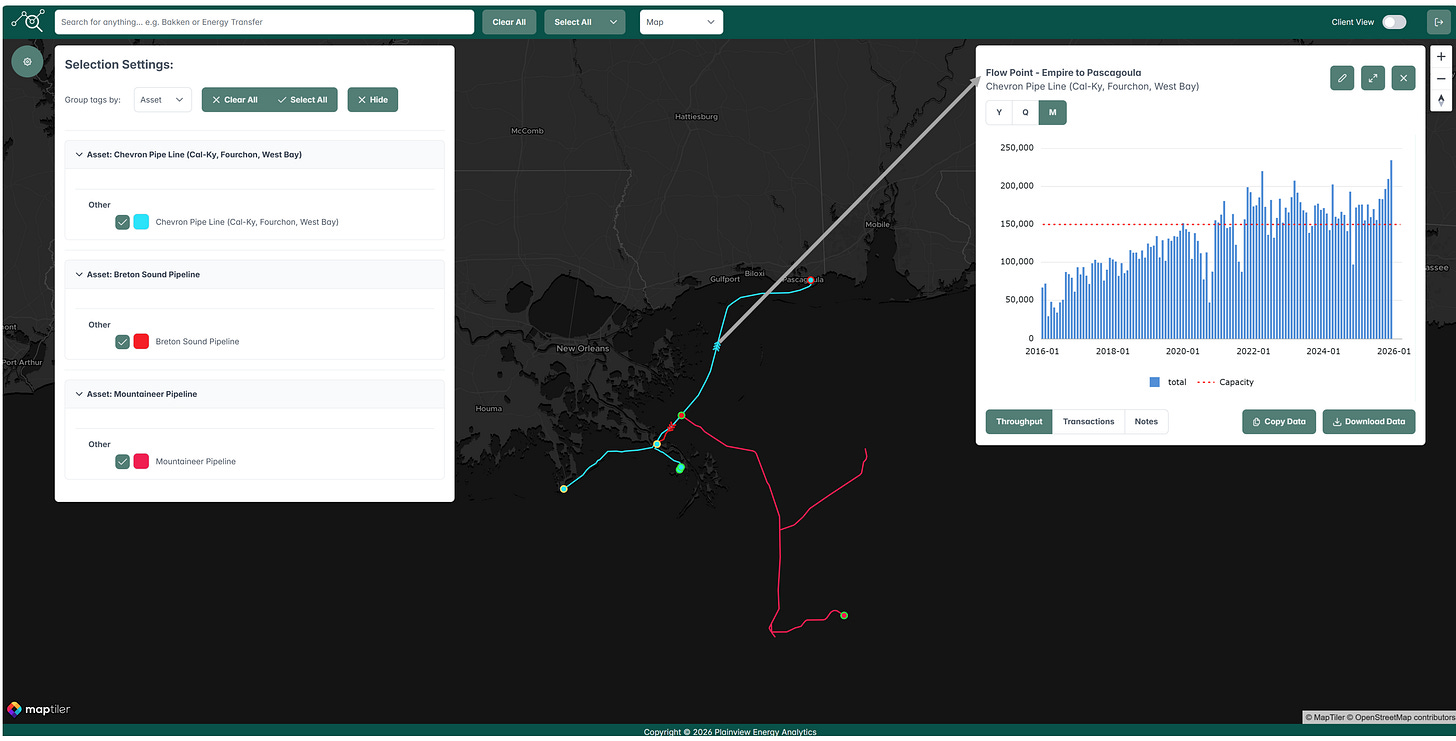Click Select All in Selection Settings
This screenshot has height=741, width=1456.
tap(303, 100)
